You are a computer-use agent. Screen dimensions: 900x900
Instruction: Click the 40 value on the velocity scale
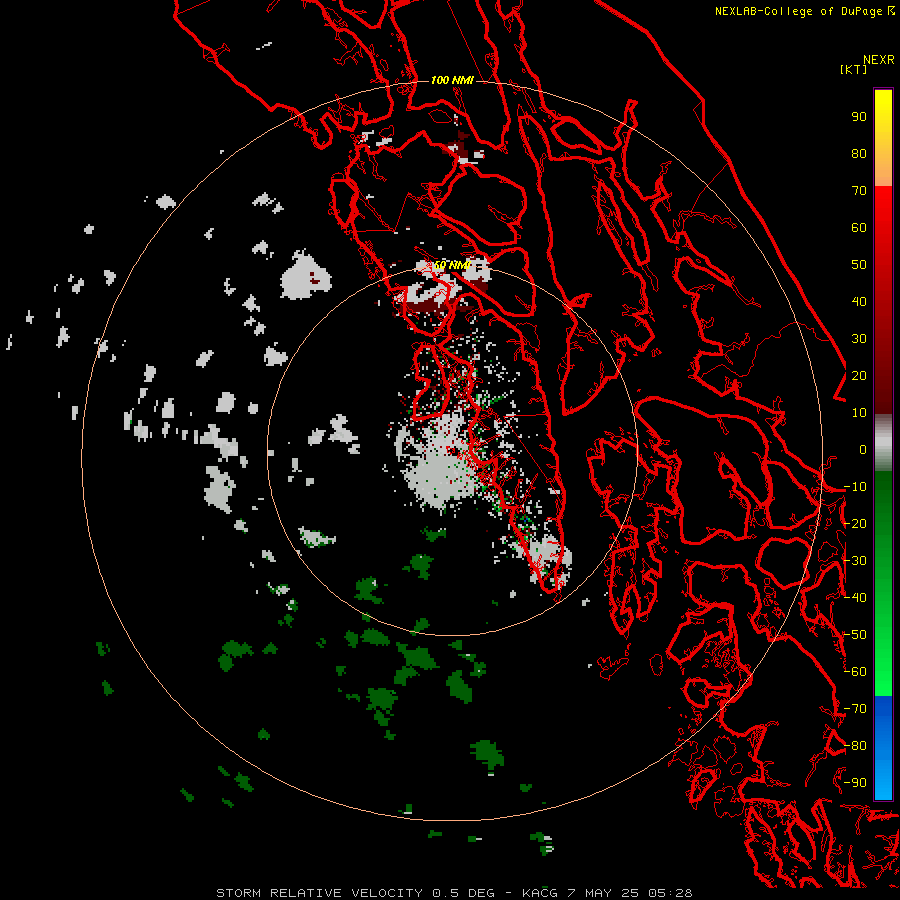coord(859,301)
